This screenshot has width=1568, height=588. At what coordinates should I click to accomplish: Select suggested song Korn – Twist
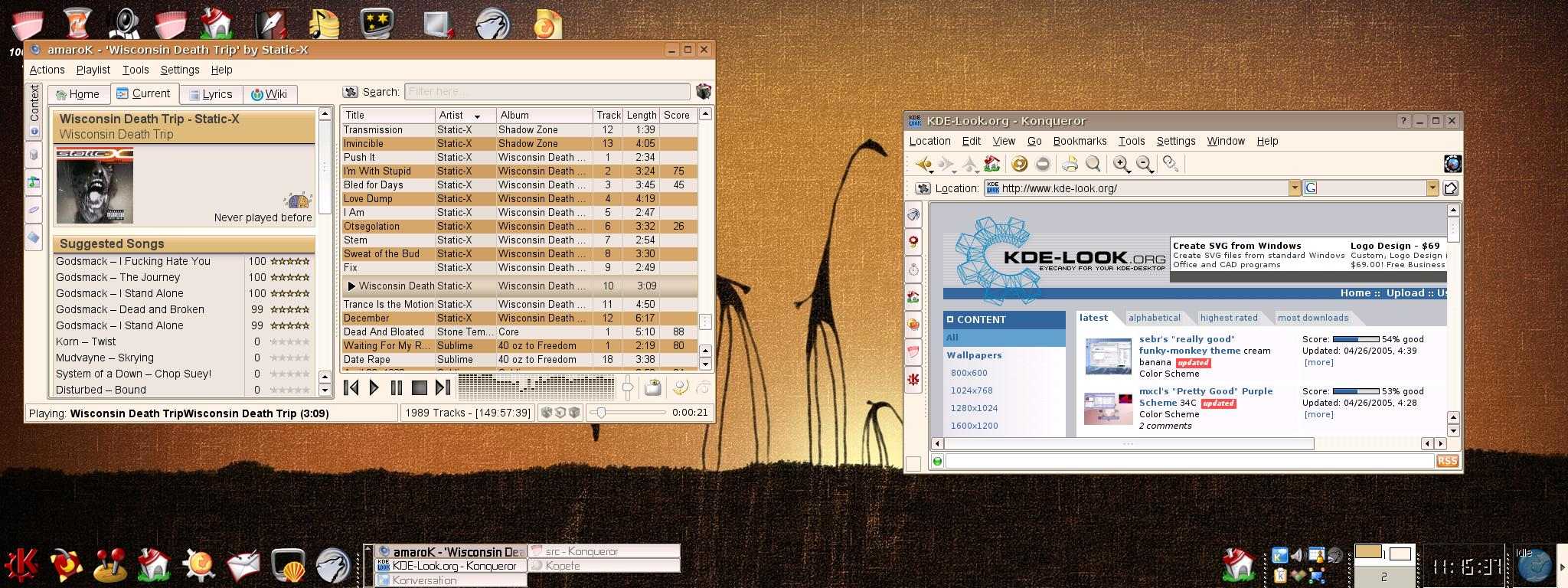(86, 341)
